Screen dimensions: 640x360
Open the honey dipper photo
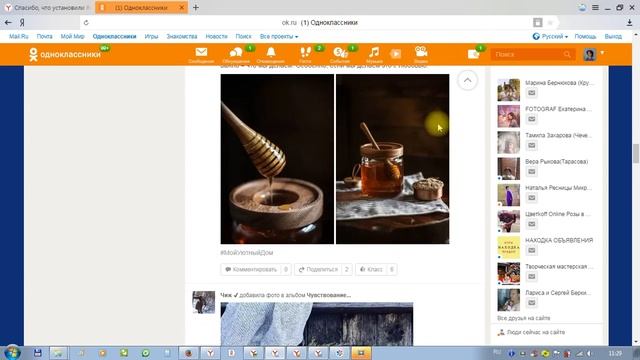pyautogui.click(x=277, y=159)
